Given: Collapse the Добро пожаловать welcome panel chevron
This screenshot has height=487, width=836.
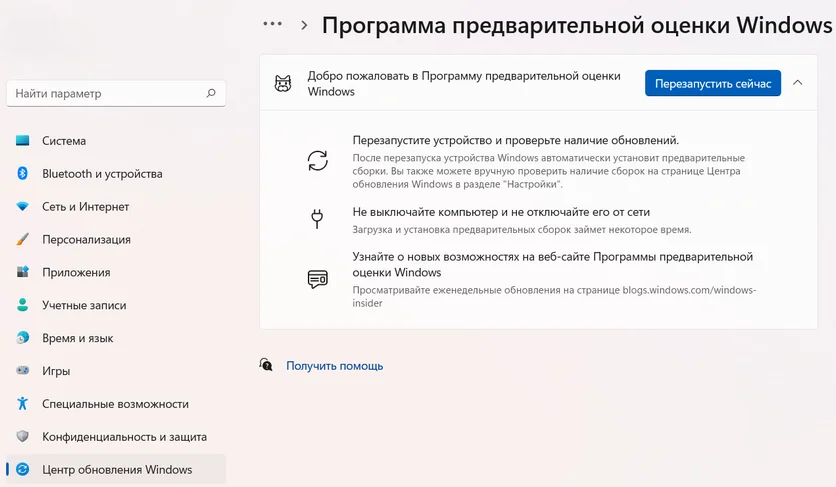Looking at the screenshot, I should (x=797, y=83).
